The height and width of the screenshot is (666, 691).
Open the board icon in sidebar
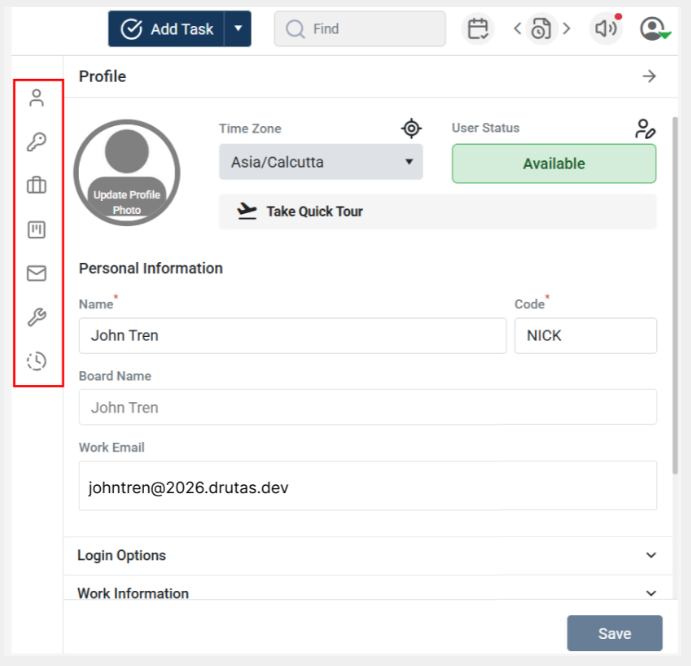(37, 230)
